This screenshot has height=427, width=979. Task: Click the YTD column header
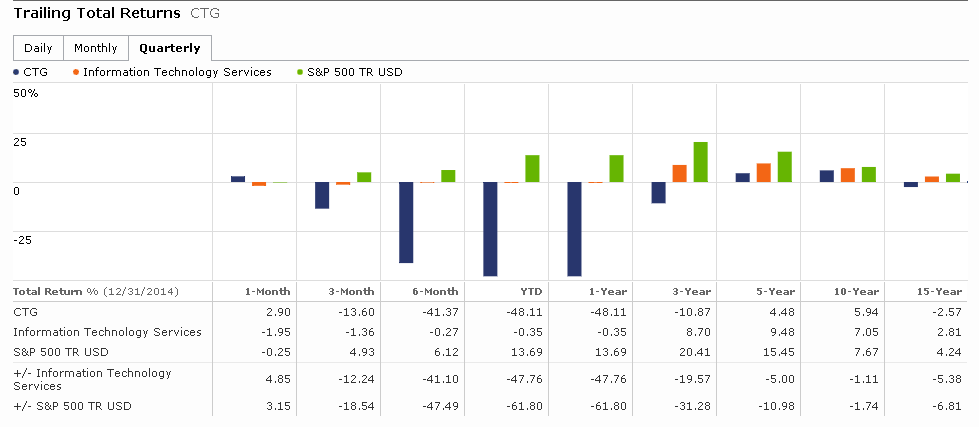530,292
